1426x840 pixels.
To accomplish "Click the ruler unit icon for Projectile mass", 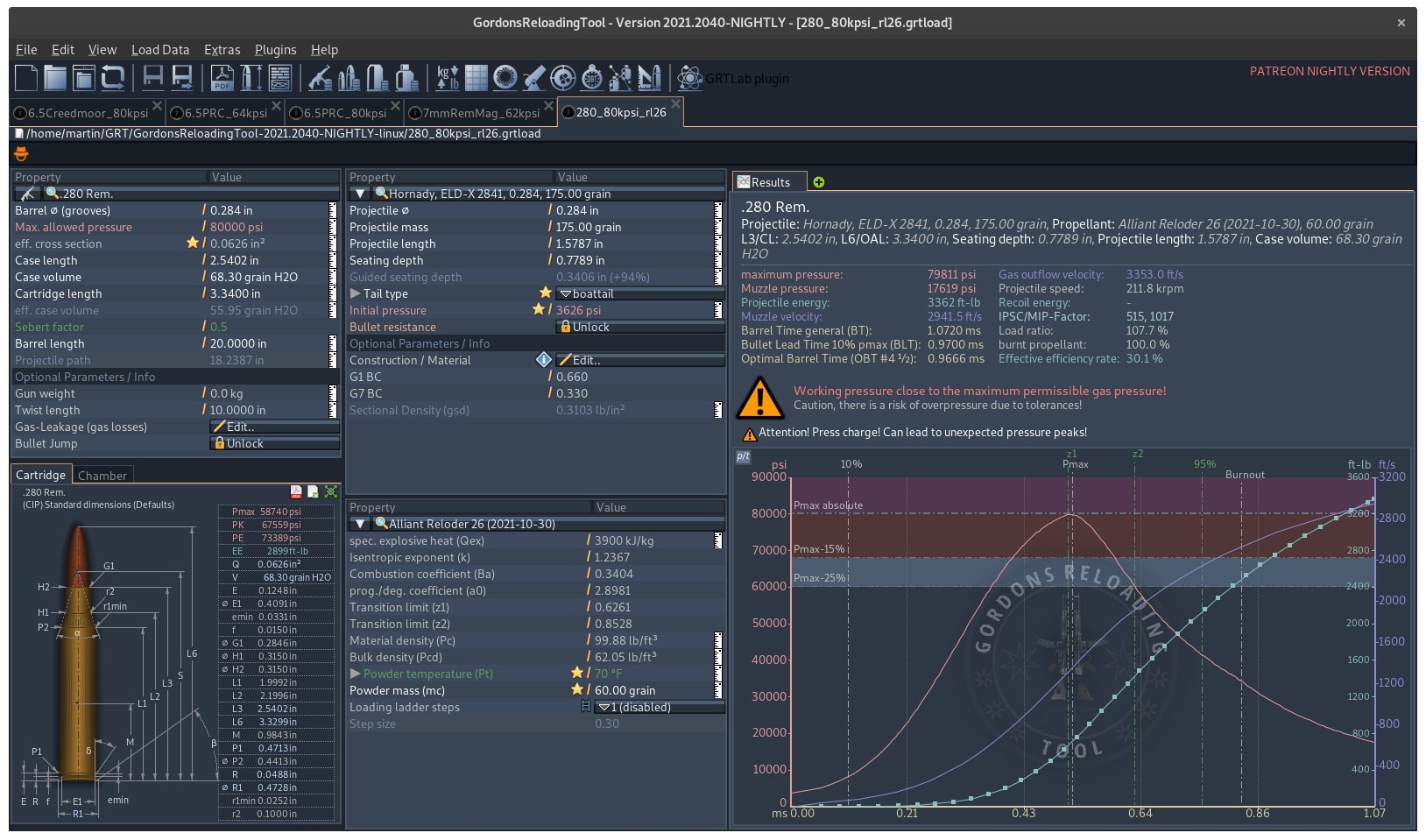I will [x=718, y=227].
